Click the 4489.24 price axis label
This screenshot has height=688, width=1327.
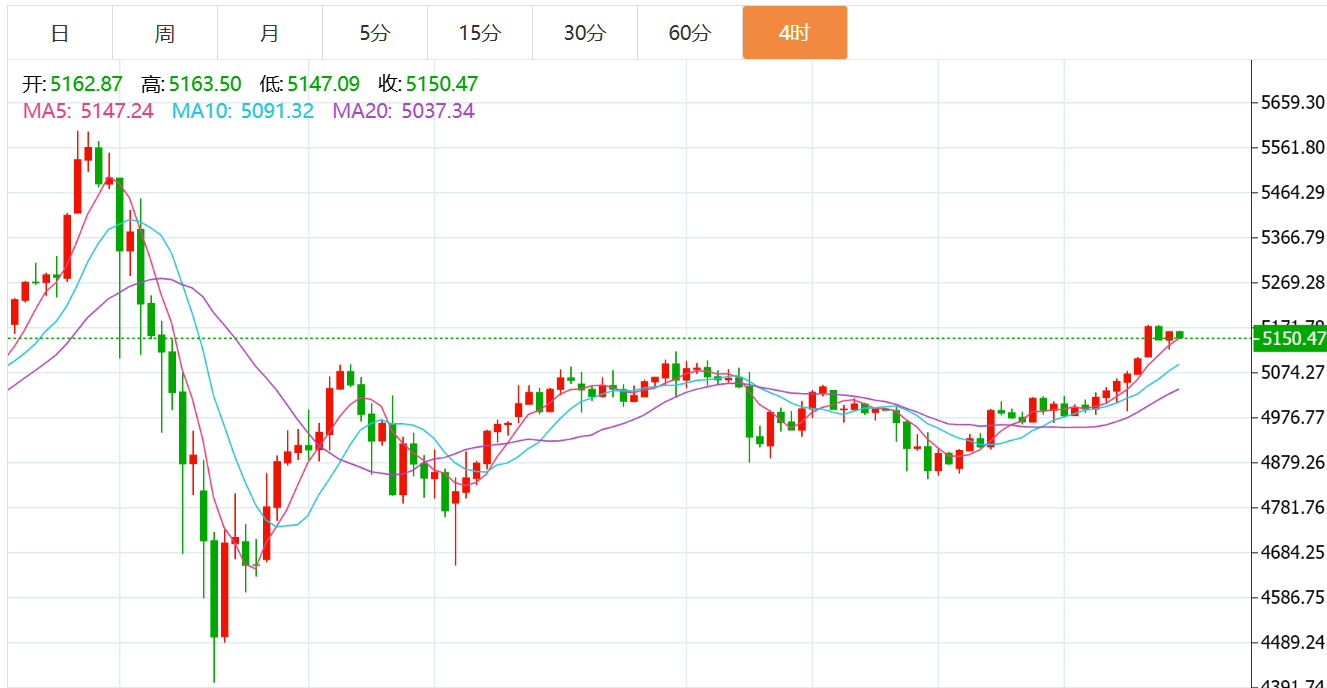1293,642
